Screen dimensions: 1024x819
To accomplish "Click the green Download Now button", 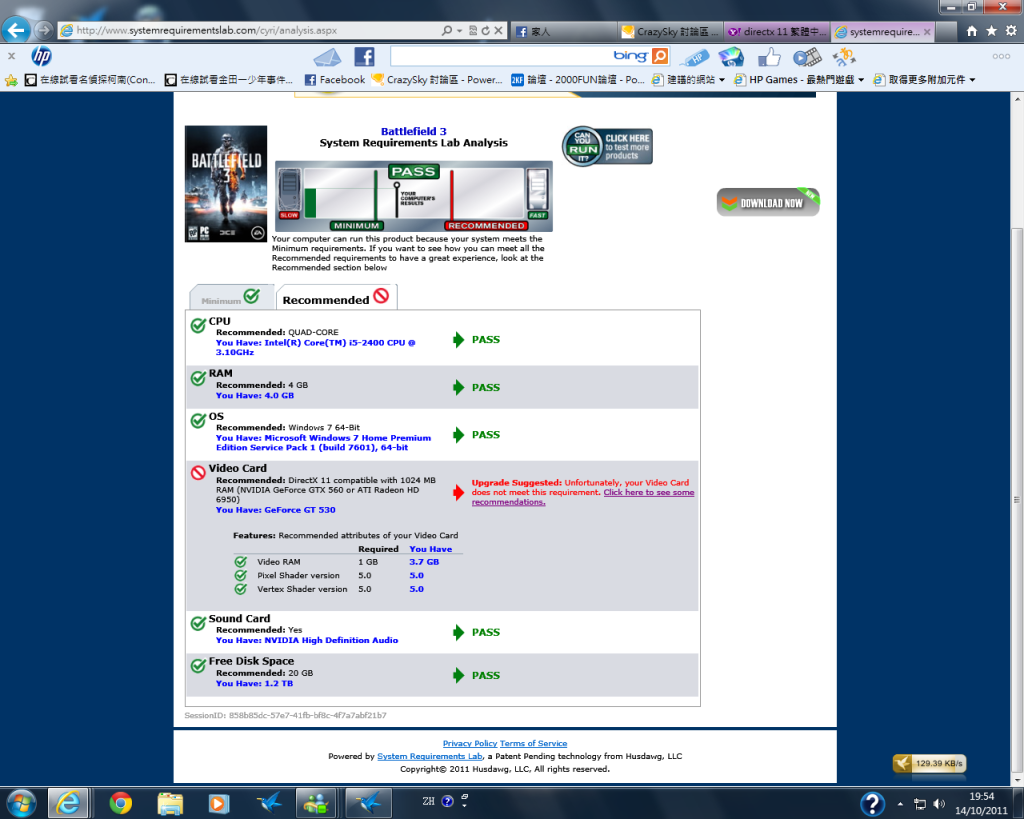I will tap(767, 202).
